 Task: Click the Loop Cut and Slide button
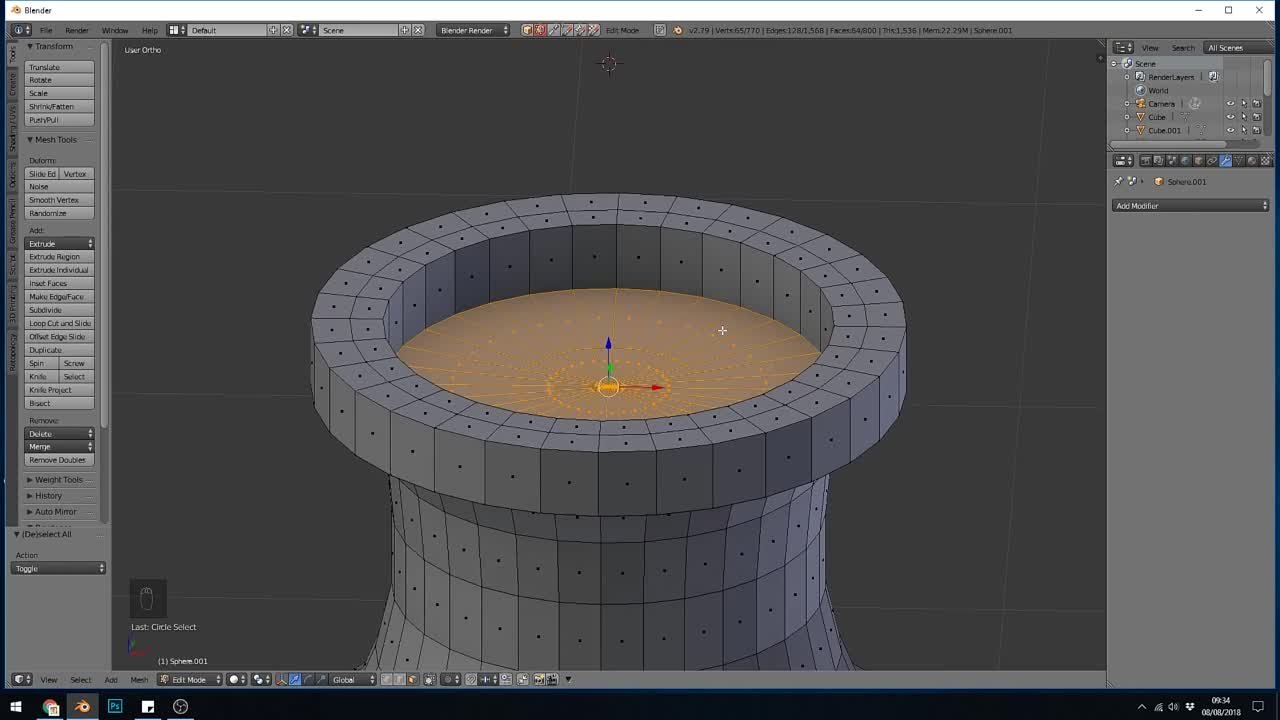tap(58, 323)
